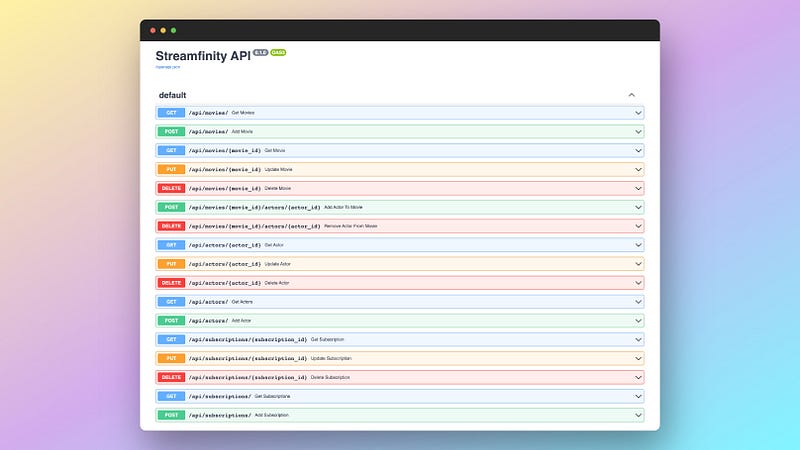Click the PUT badge for Update Actor

pyautogui.click(x=171, y=264)
